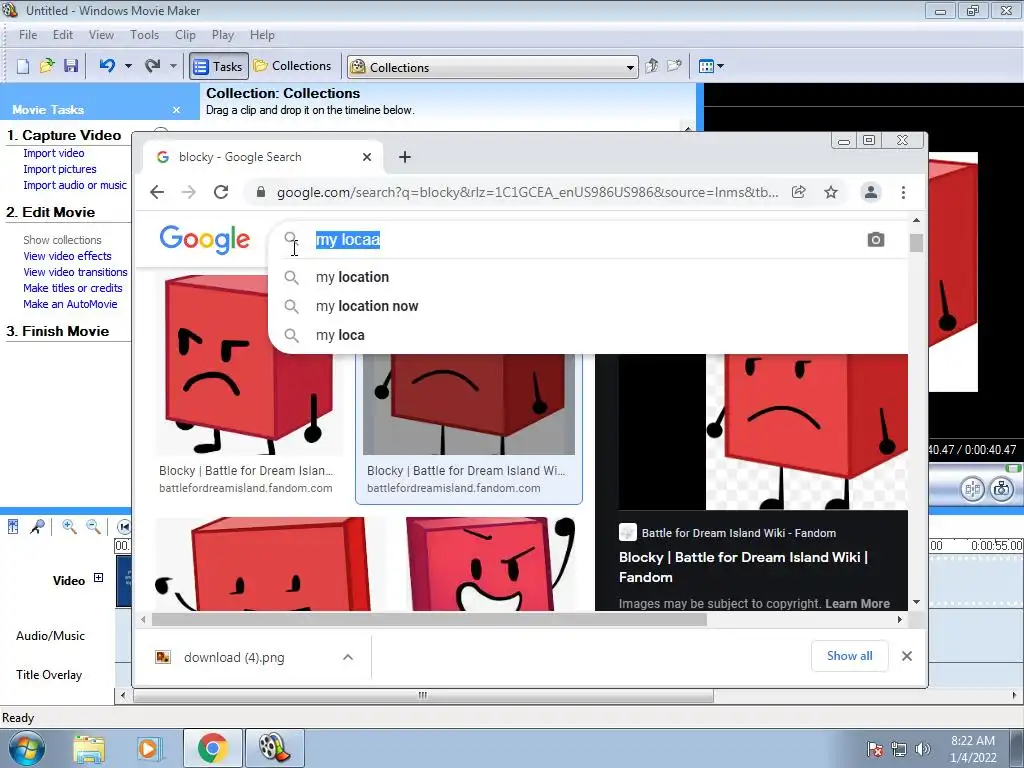The height and width of the screenshot is (768, 1024).
Task: Collapse the 2. Edit Movie section
Action: [50, 212]
